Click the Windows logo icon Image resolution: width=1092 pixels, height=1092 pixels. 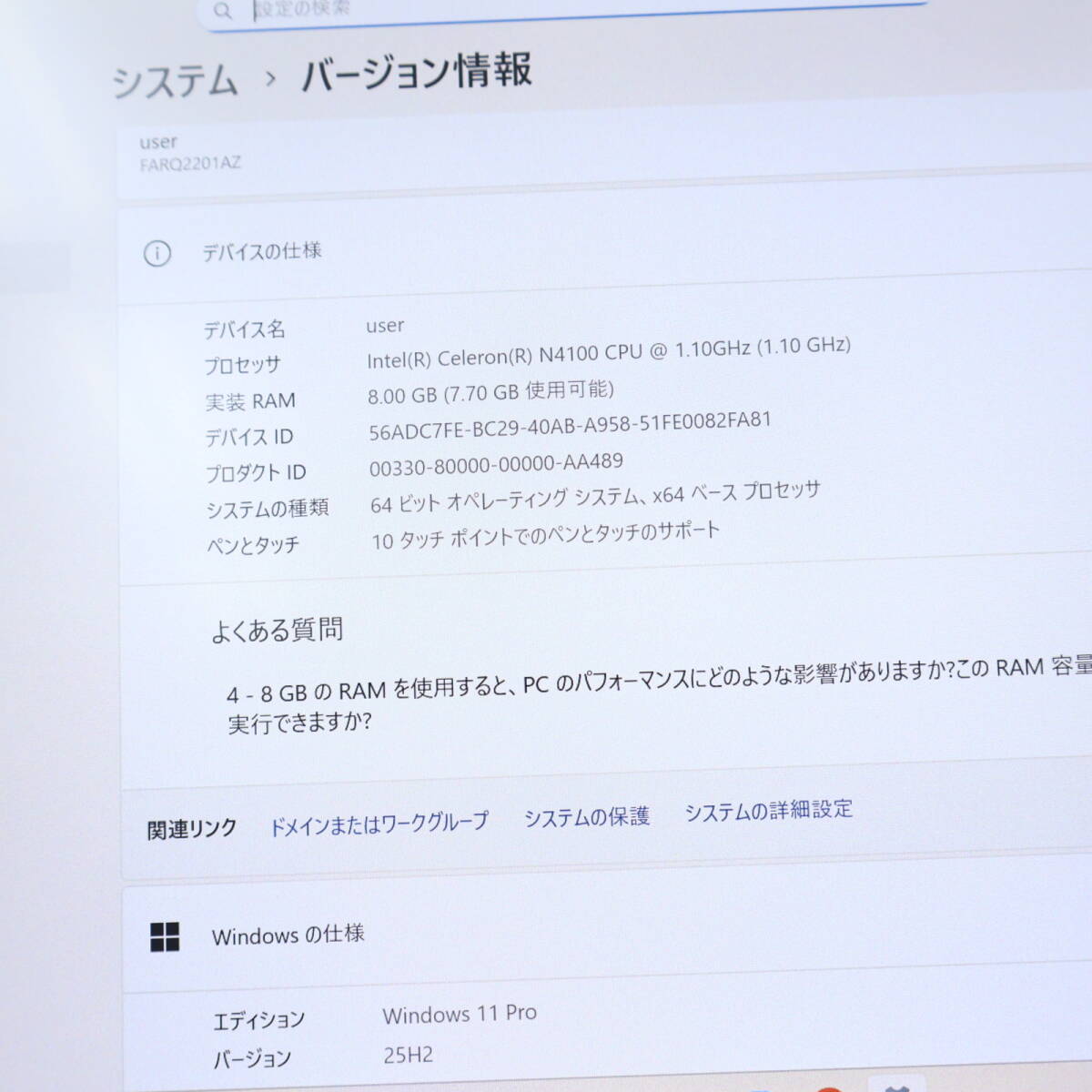(165, 937)
